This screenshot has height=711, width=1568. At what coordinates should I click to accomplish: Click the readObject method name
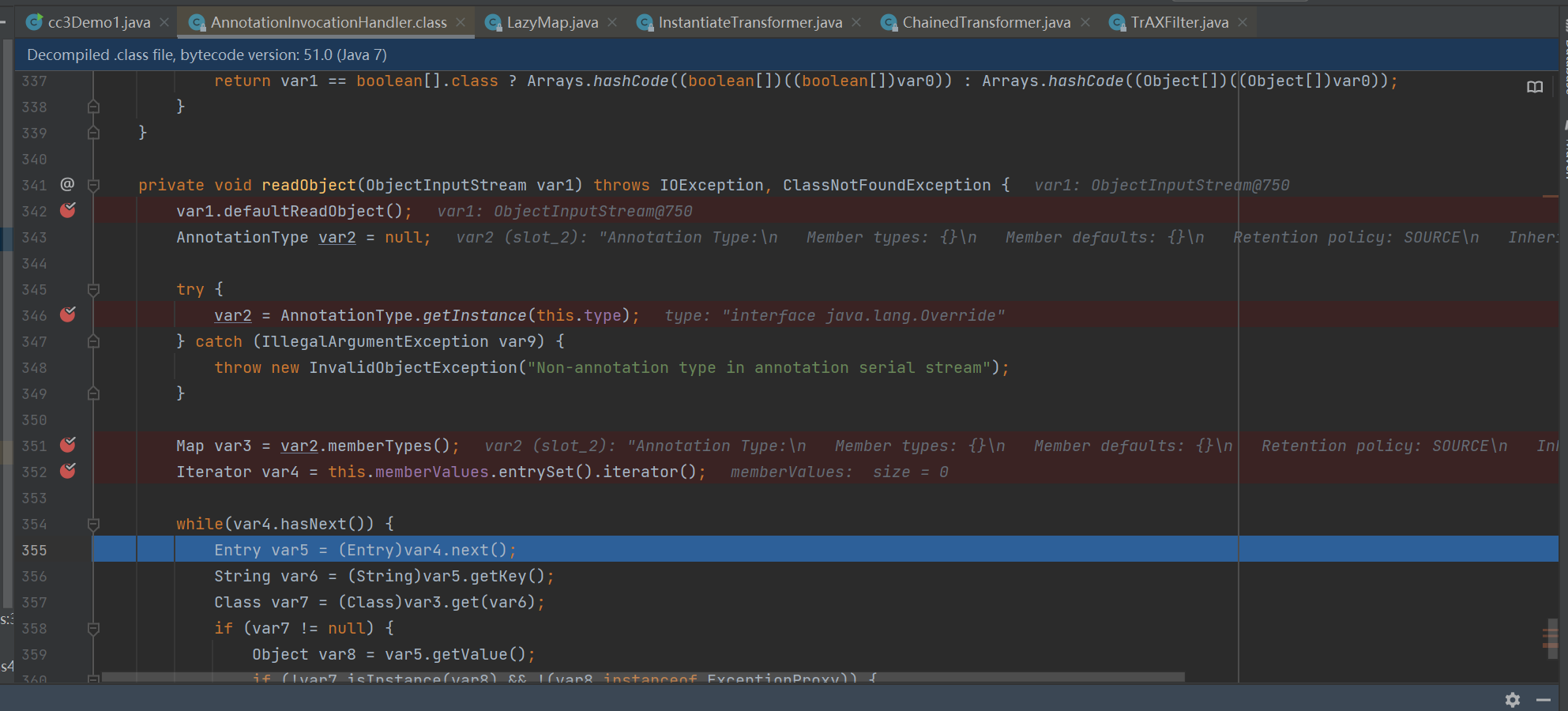tap(309, 185)
